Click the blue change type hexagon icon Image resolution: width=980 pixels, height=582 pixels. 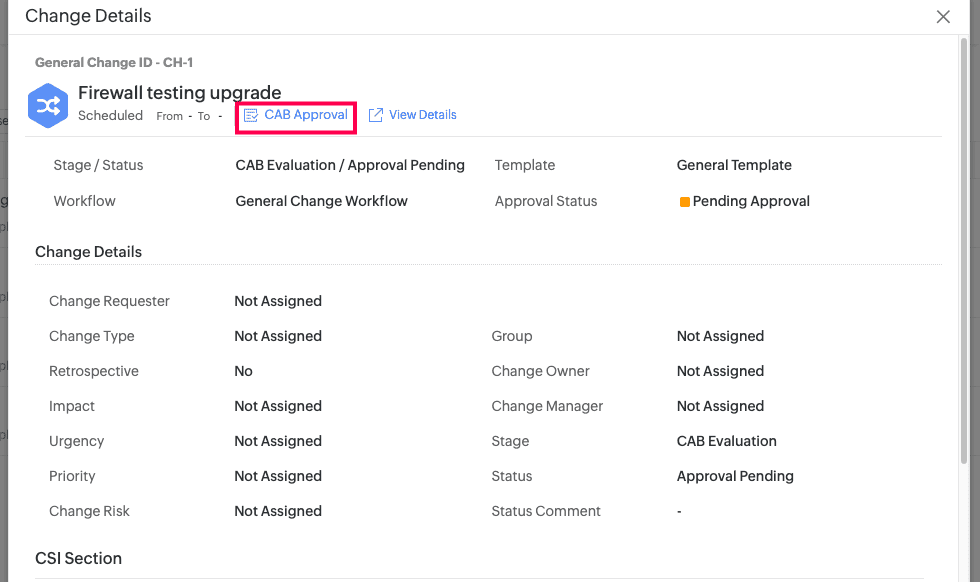pos(48,106)
